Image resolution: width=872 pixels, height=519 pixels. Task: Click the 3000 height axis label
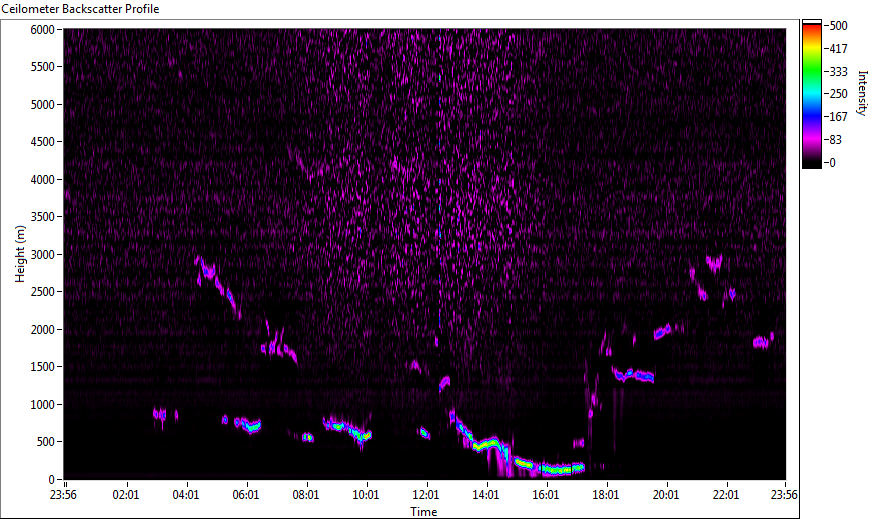pyautogui.click(x=43, y=255)
